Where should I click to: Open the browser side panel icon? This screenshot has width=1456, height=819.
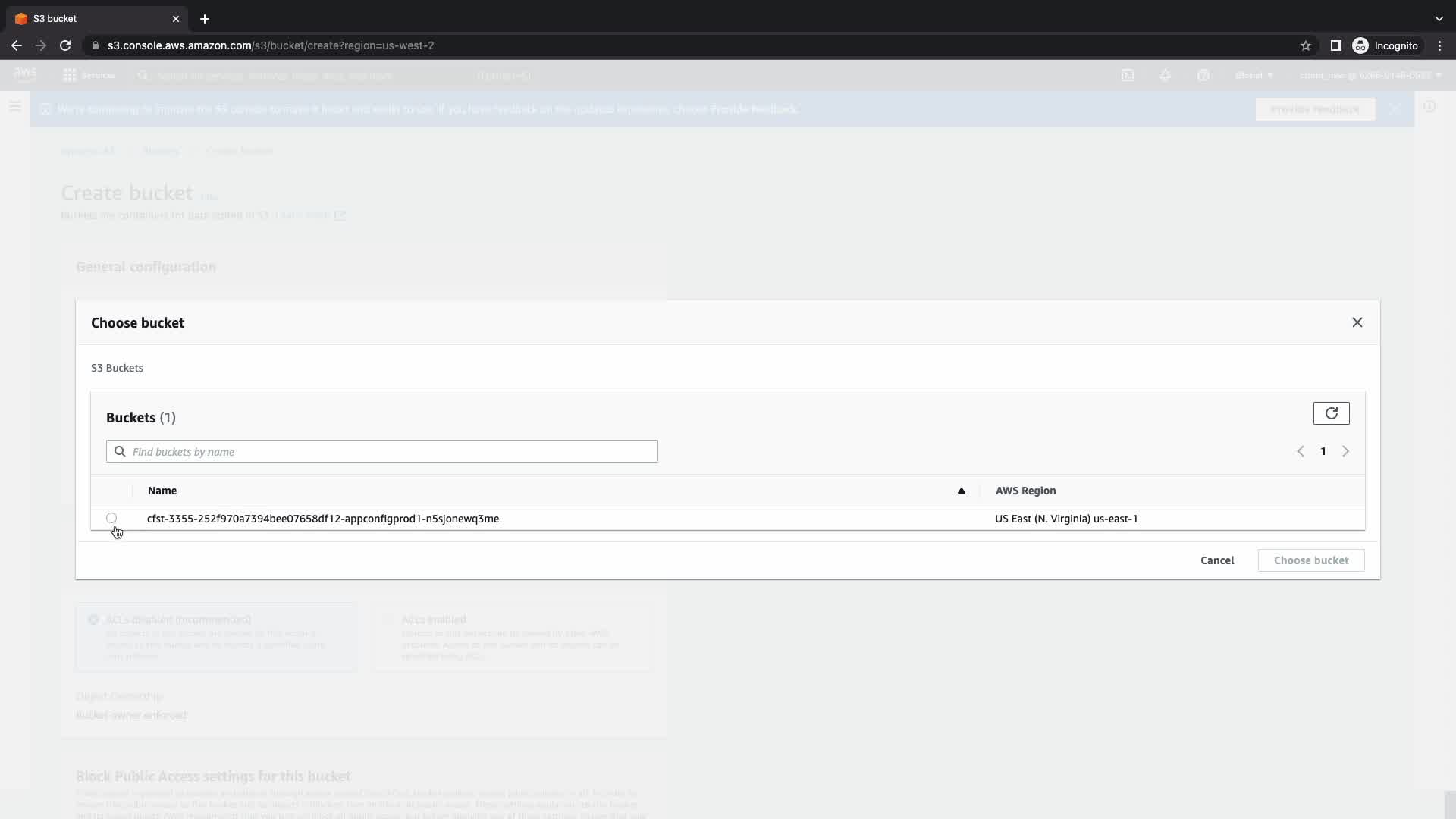click(x=1335, y=45)
